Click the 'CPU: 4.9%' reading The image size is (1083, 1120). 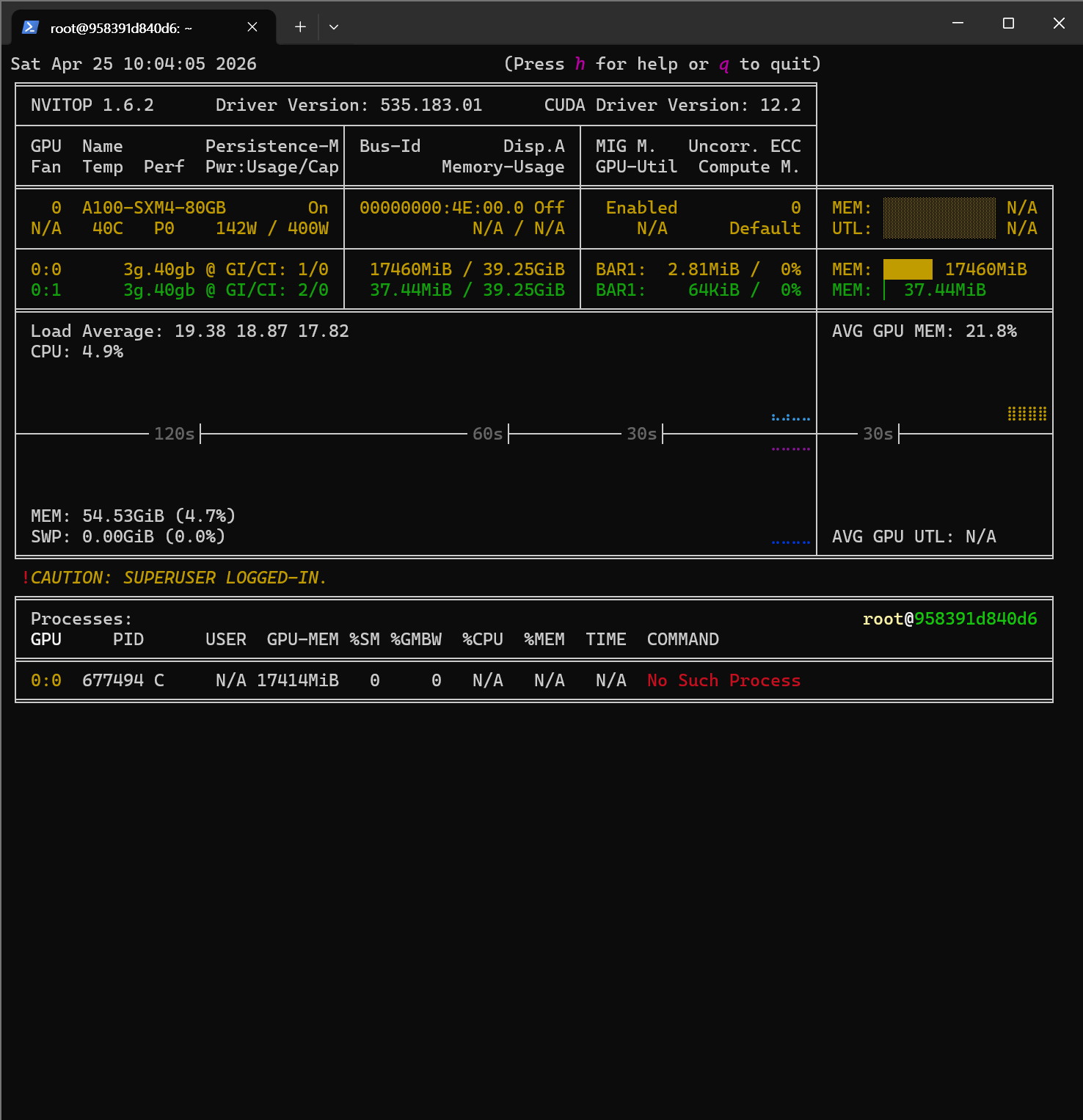[77, 352]
